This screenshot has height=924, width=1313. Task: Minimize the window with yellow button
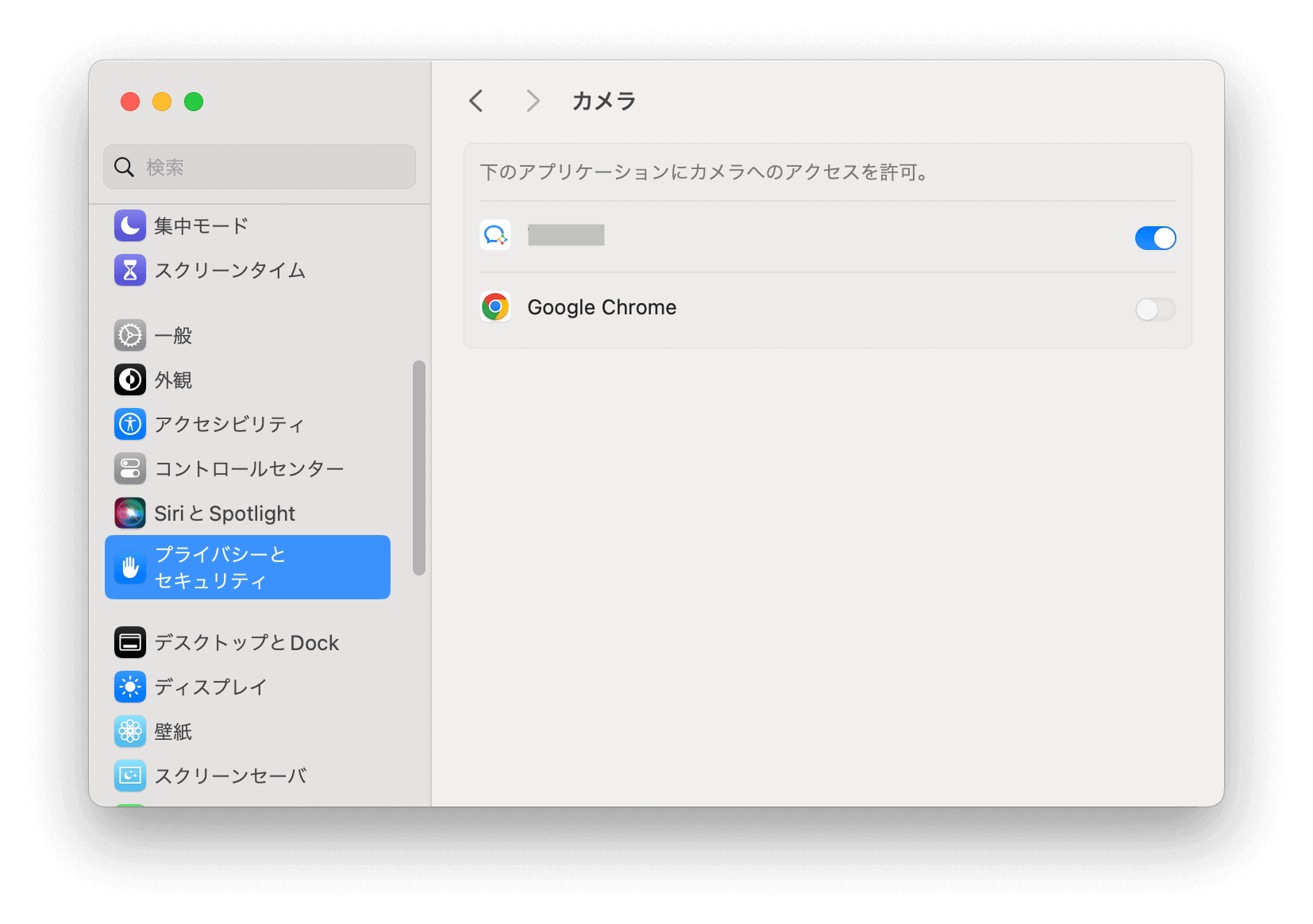[162, 102]
